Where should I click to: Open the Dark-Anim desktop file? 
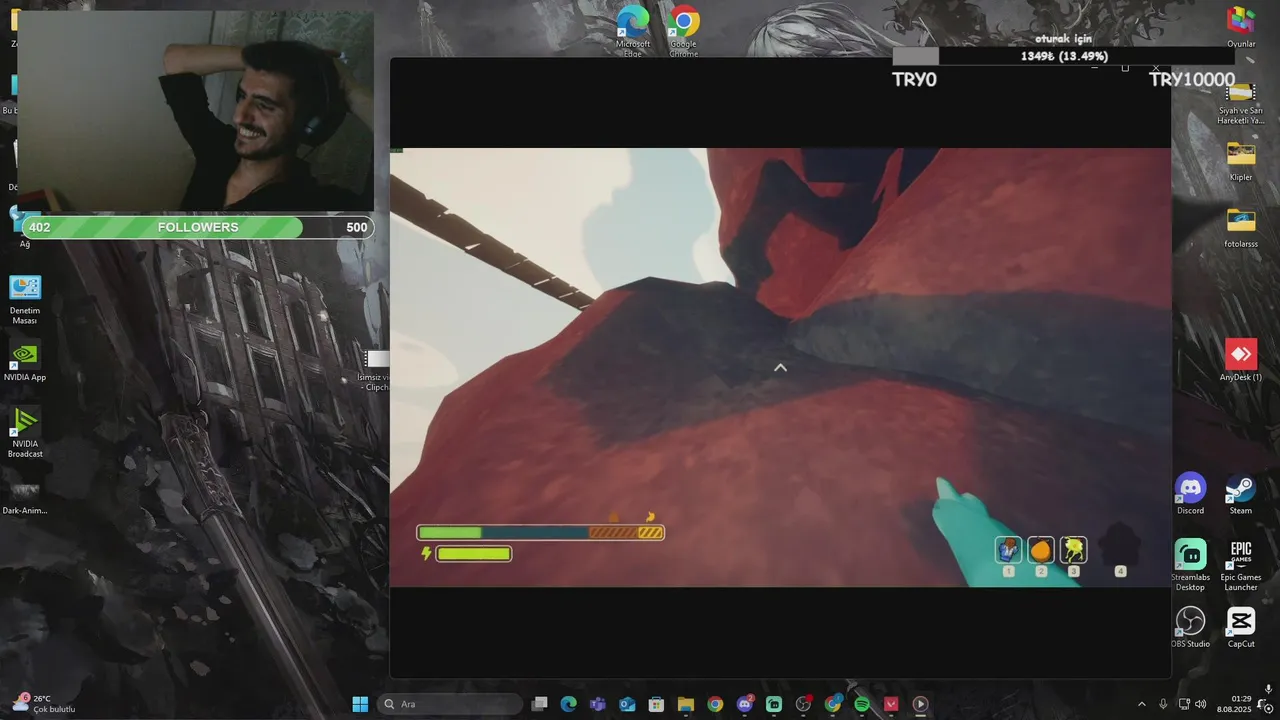(x=25, y=497)
